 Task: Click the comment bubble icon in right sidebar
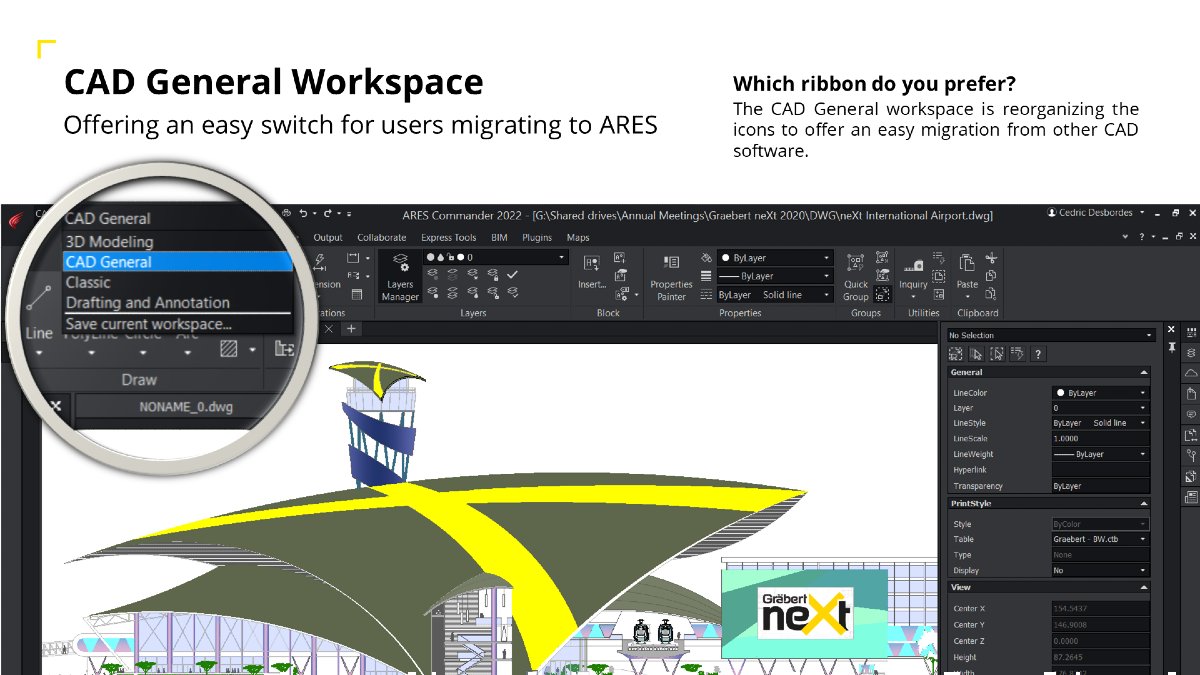tap(1191, 414)
